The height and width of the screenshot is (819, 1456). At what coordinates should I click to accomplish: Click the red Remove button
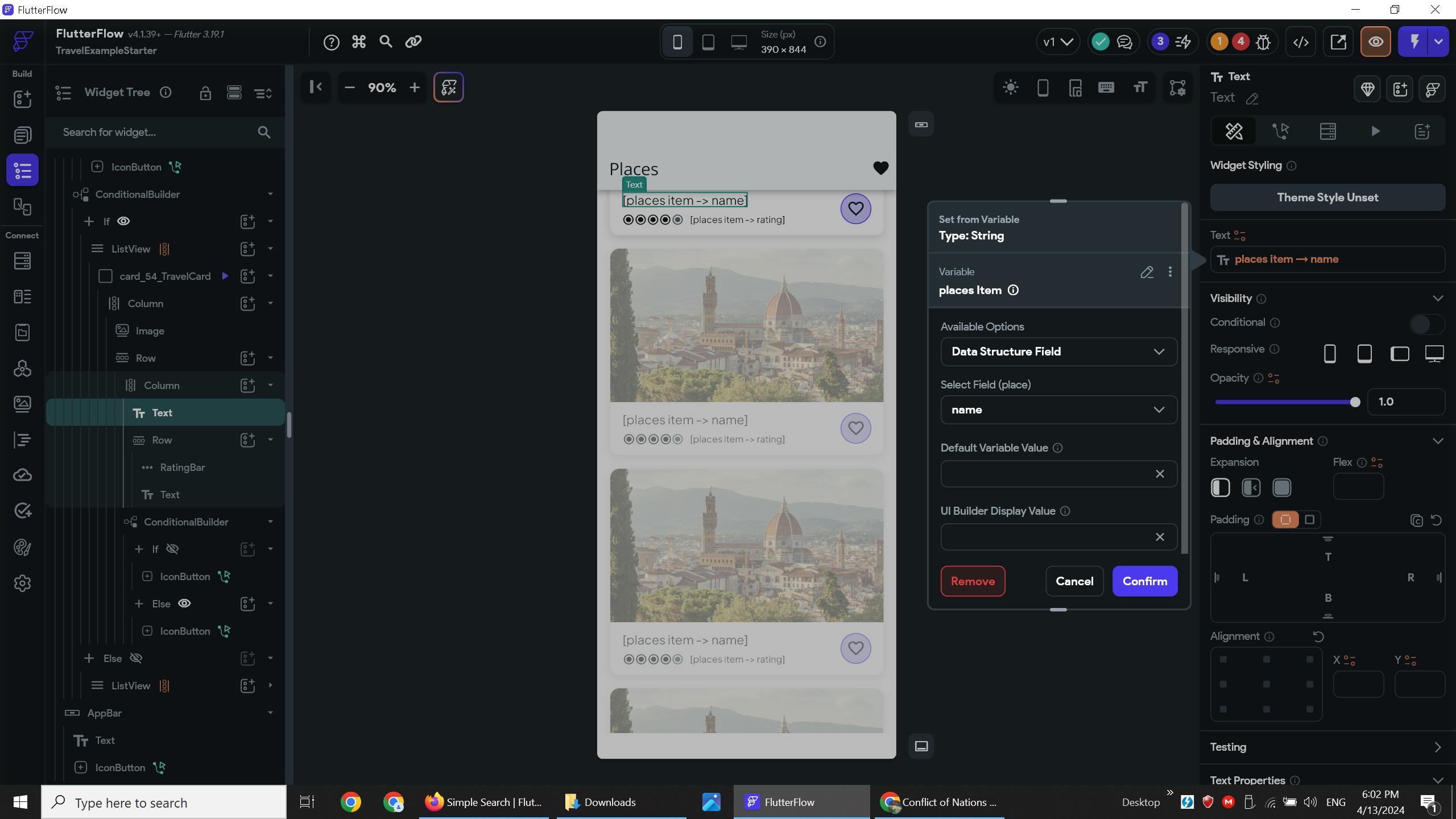tap(973, 581)
